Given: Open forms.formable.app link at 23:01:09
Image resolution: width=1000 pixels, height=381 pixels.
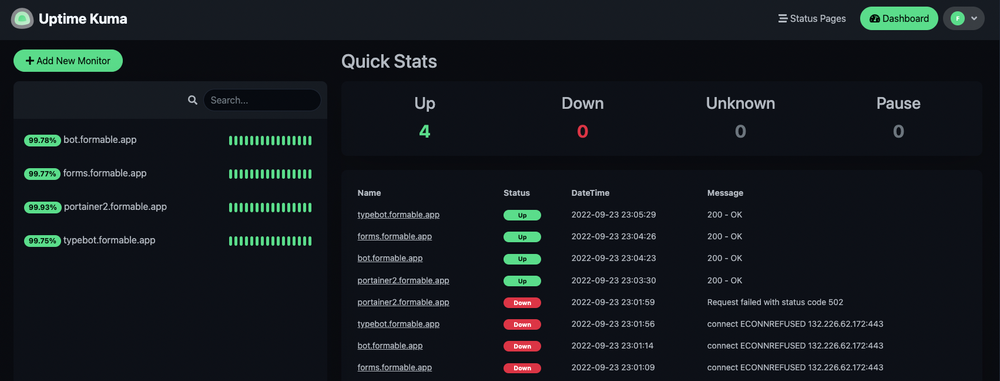Looking at the screenshot, I should pos(395,368).
